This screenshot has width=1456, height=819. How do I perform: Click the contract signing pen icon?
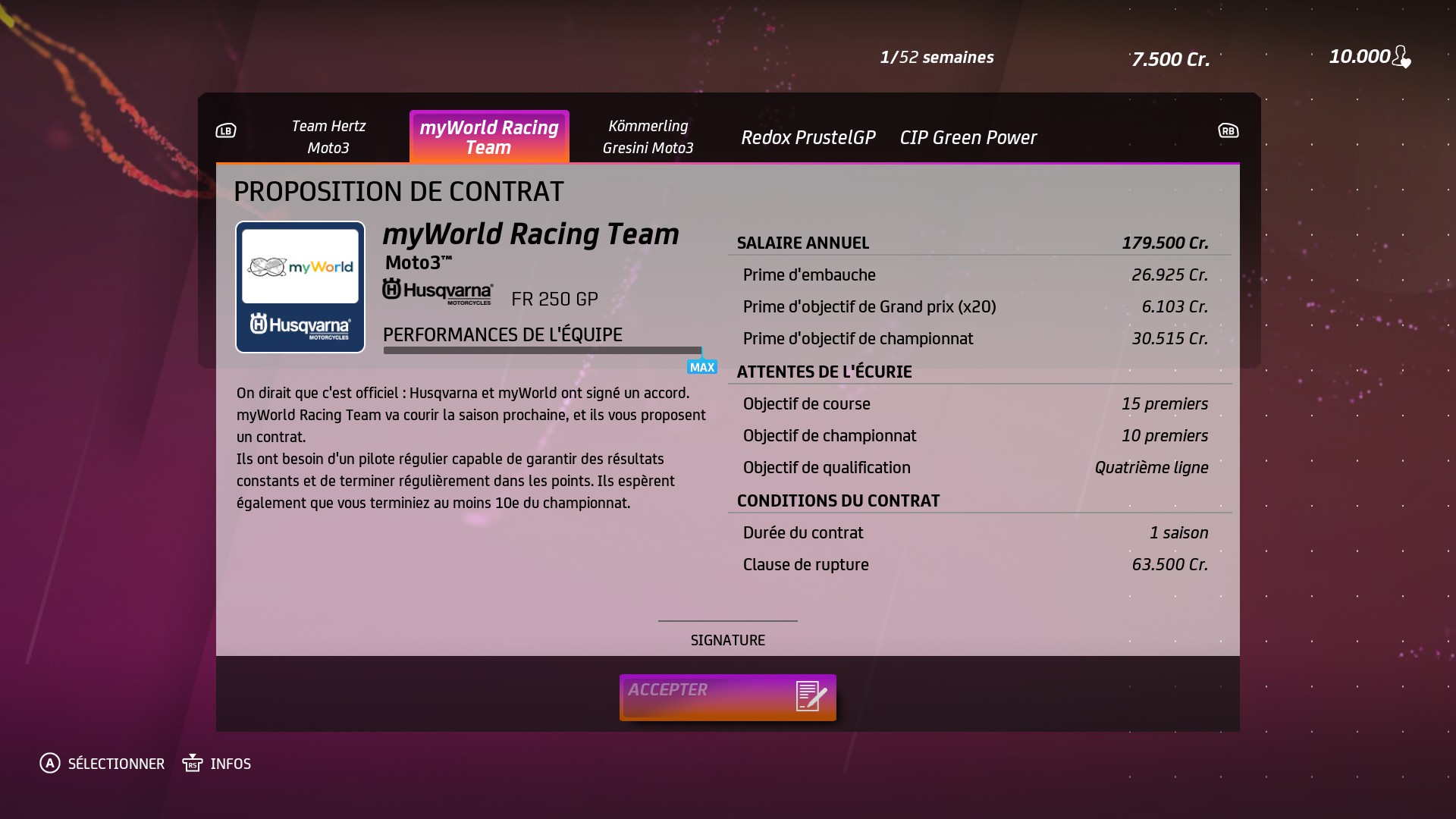[811, 695]
